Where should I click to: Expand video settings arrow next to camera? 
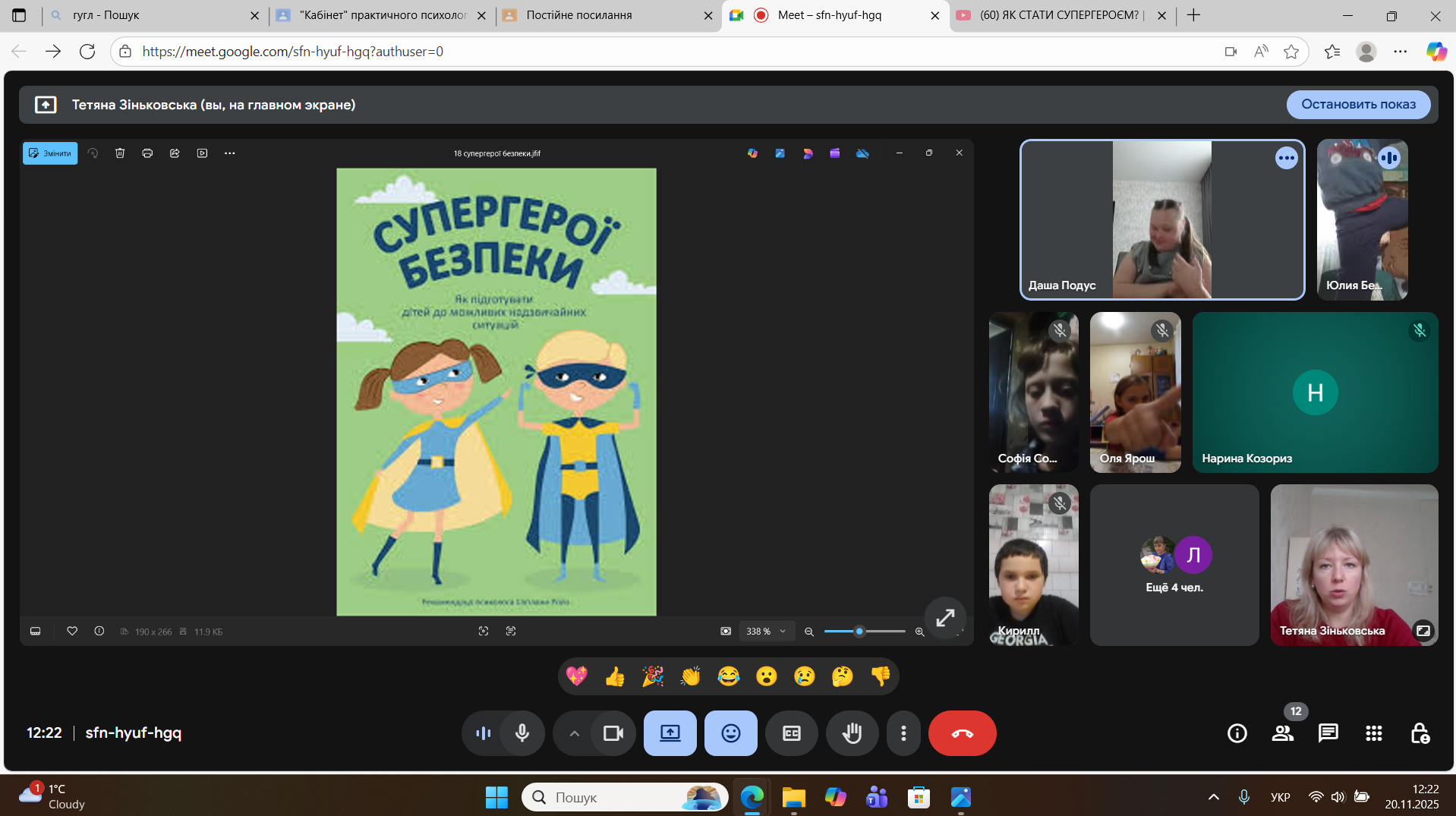tap(575, 733)
